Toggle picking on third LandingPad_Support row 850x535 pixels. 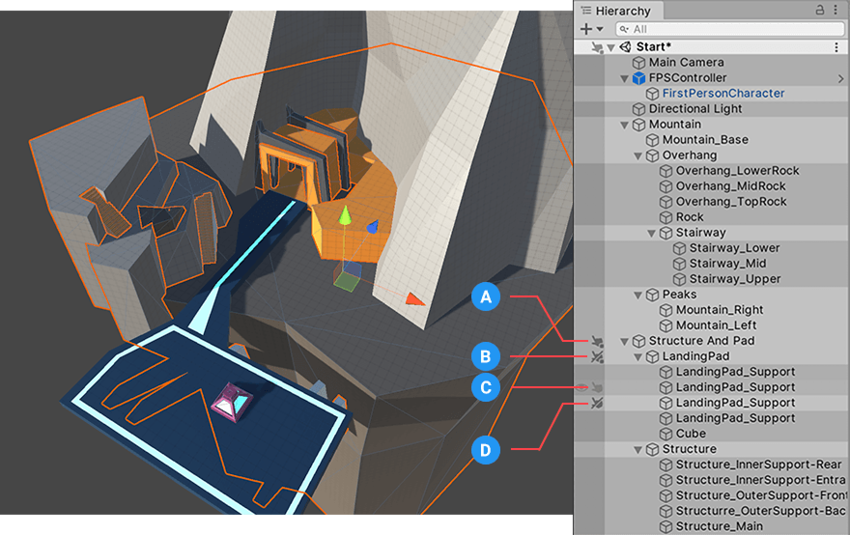click(x=597, y=403)
